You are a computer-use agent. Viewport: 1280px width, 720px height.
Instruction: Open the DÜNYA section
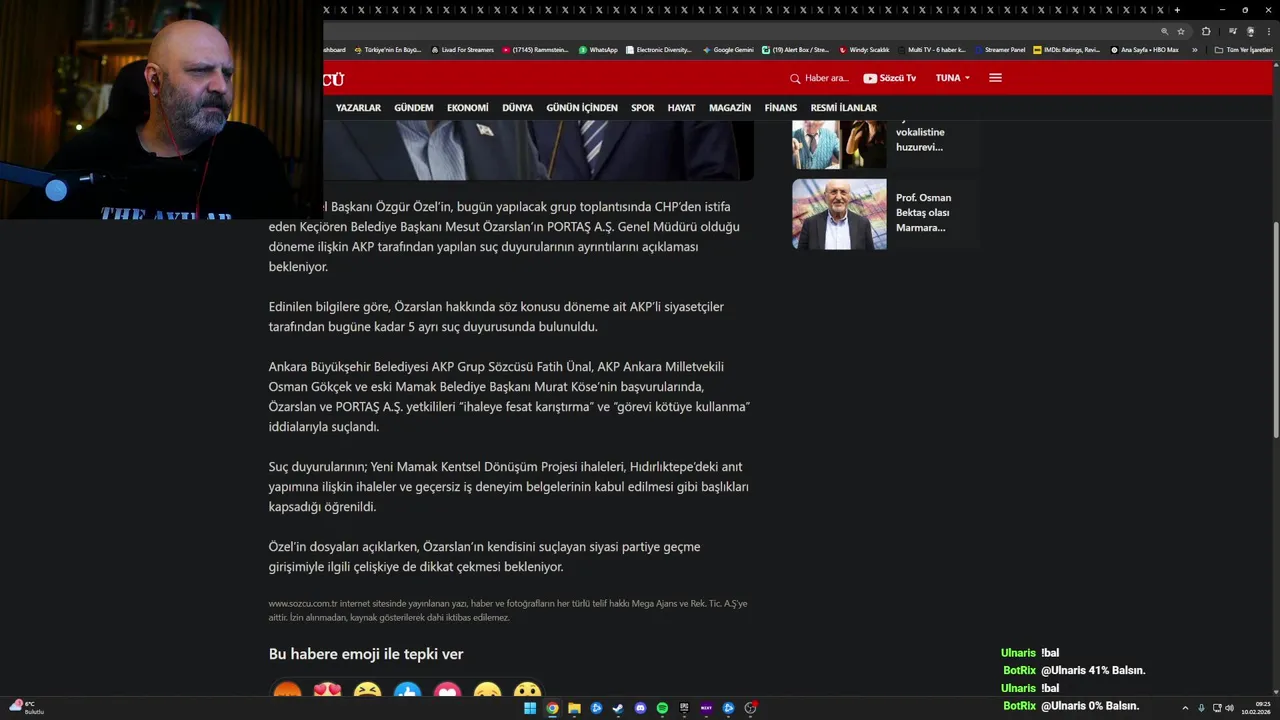click(517, 108)
